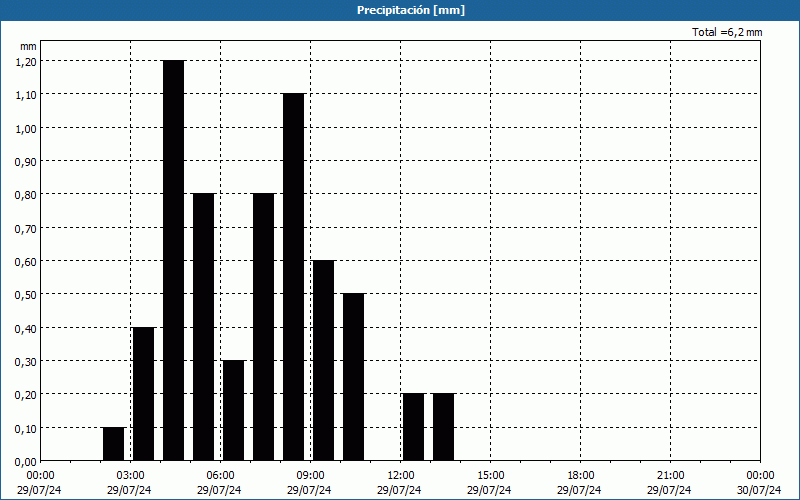Select the 0,10 mm bar before 03:00
Viewport: 800px width, 500px height.
(x=113, y=444)
